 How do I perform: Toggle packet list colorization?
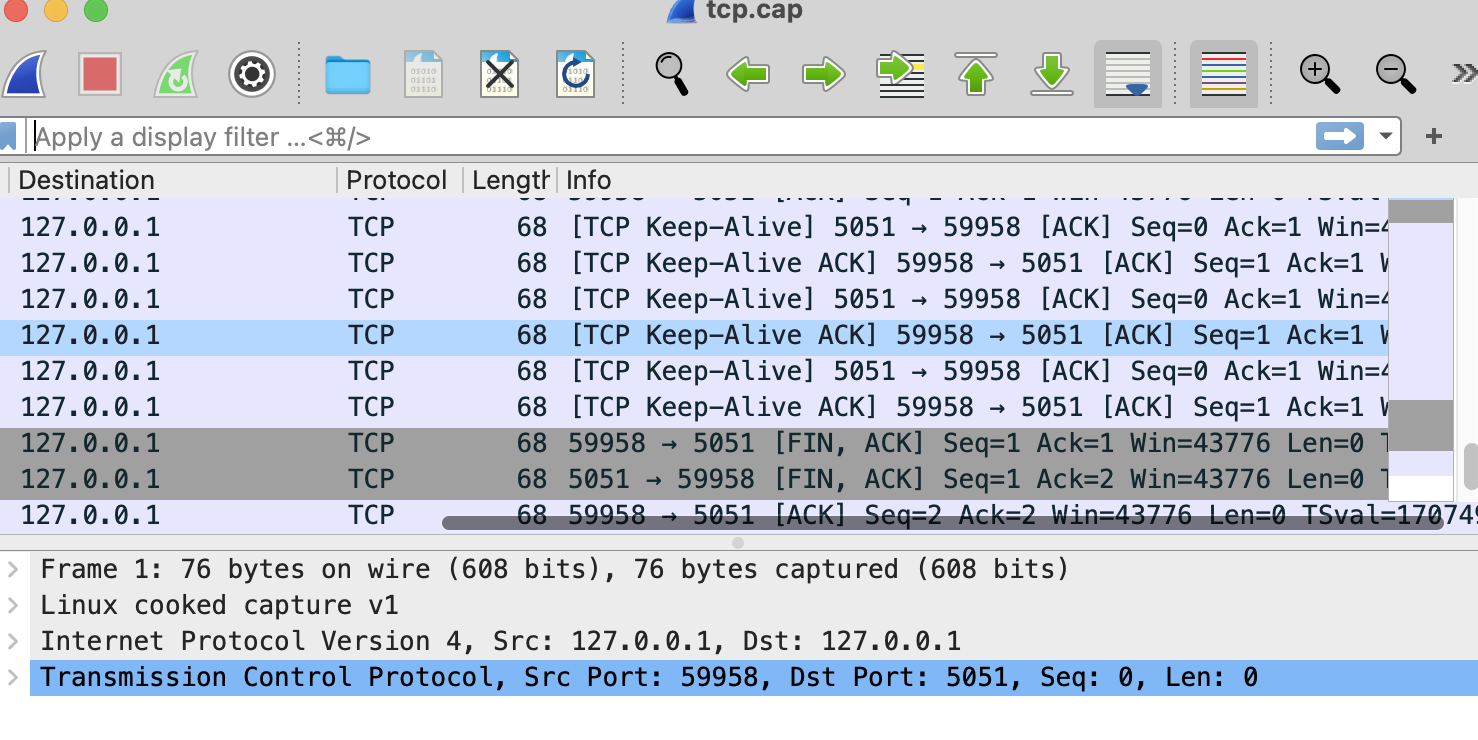[1223, 74]
